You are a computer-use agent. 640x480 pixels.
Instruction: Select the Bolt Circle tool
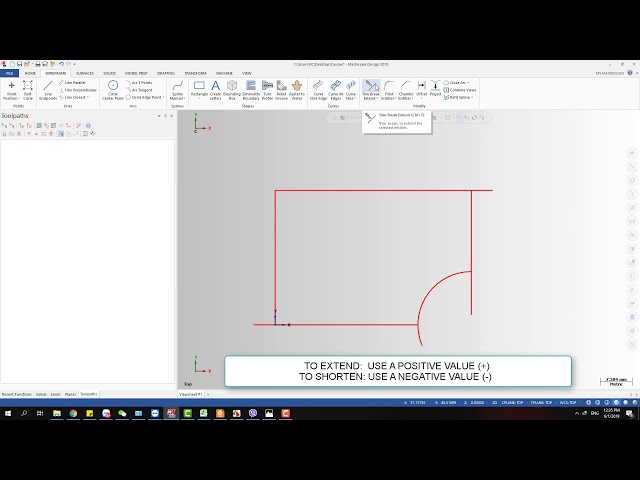coord(28,90)
